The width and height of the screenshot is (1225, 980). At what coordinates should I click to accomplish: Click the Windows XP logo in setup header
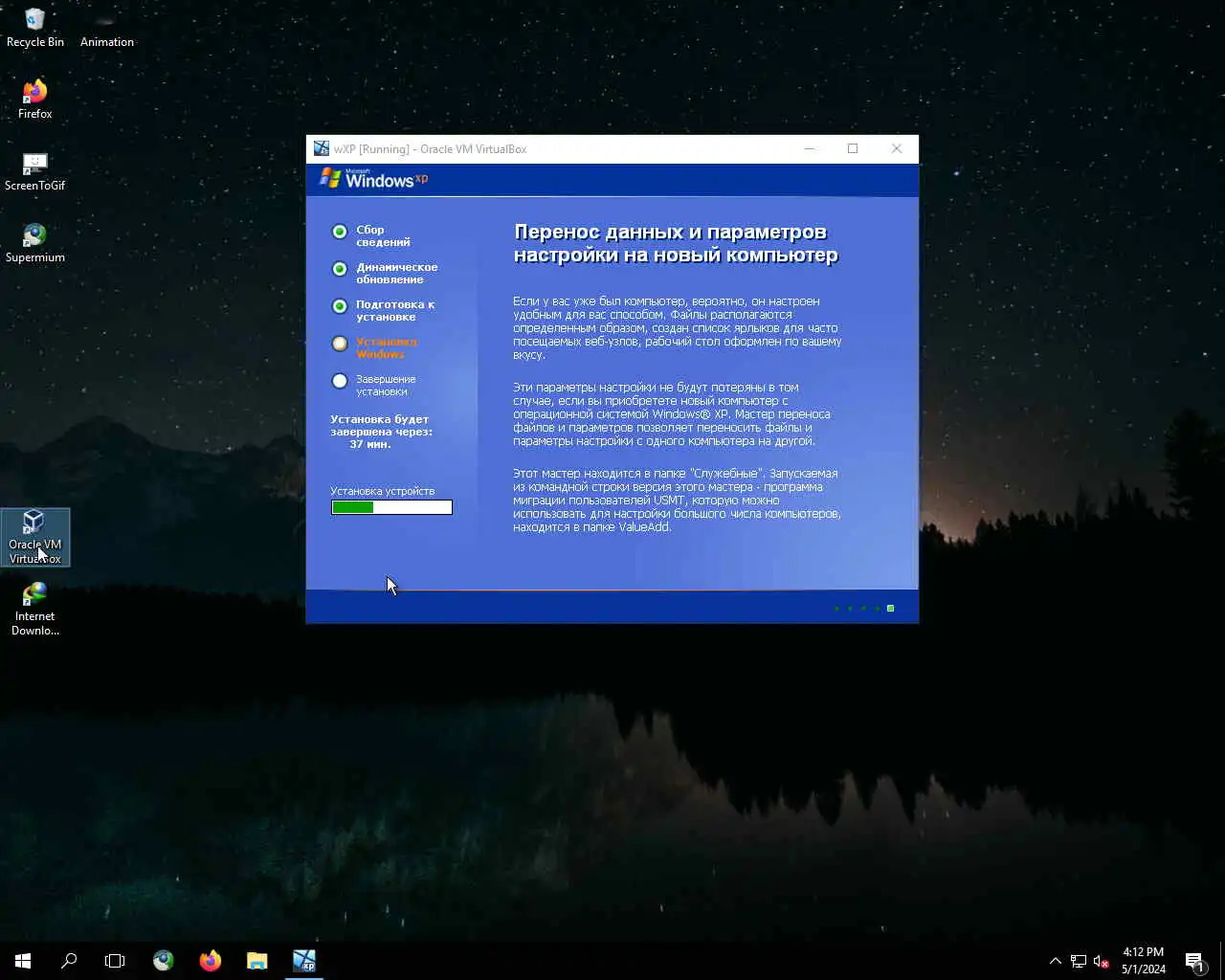coord(373,179)
